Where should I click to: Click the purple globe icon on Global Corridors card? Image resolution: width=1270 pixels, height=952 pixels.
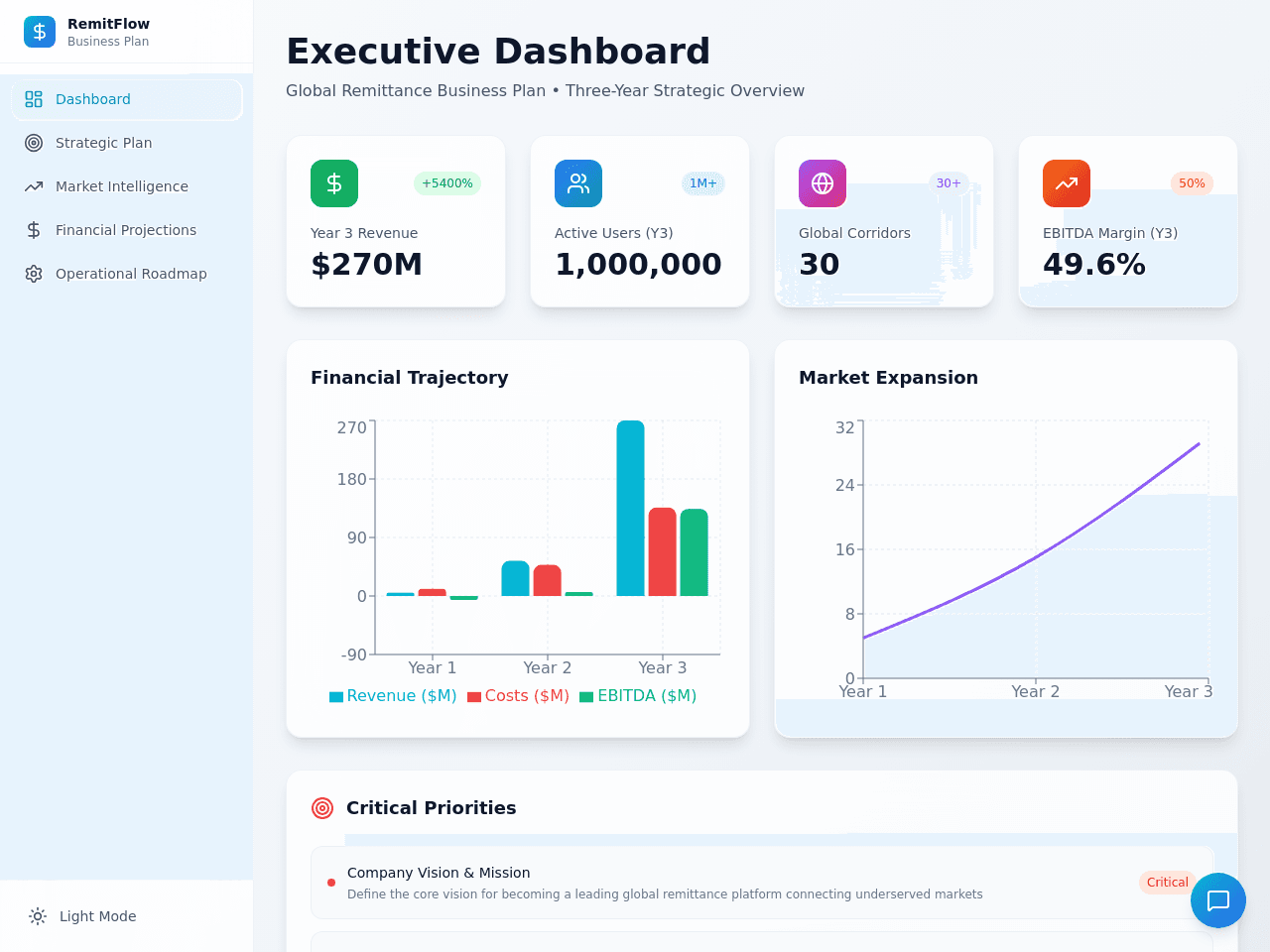[x=823, y=183]
